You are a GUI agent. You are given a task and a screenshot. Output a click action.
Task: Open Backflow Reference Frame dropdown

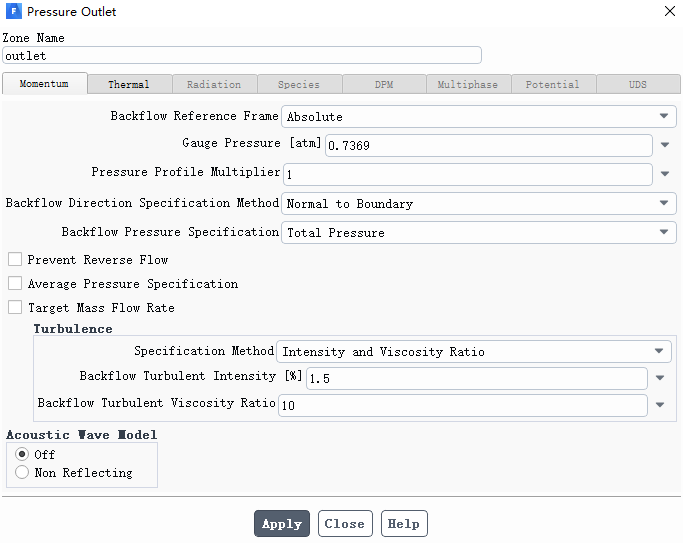coord(478,117)
